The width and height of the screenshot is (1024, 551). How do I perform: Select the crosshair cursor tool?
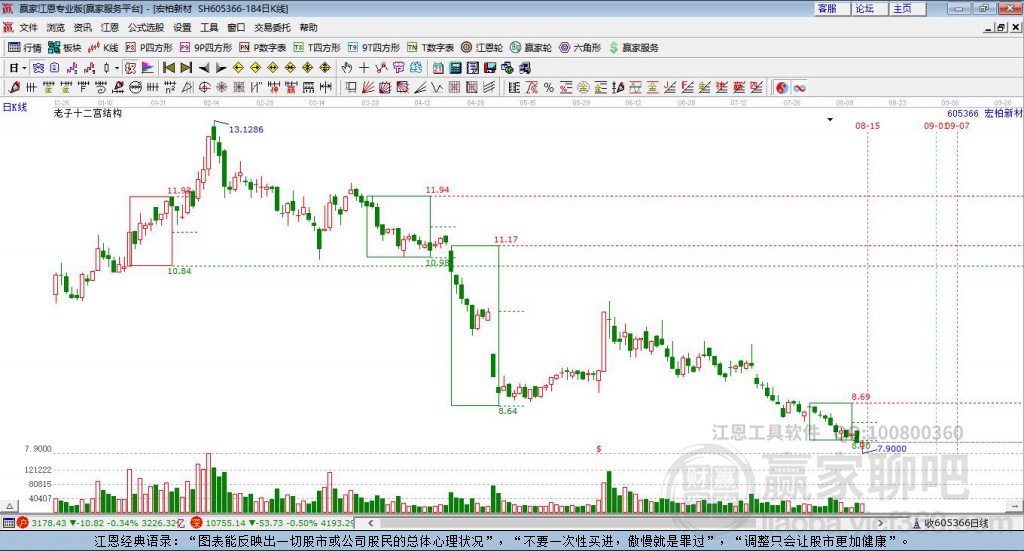364,68
